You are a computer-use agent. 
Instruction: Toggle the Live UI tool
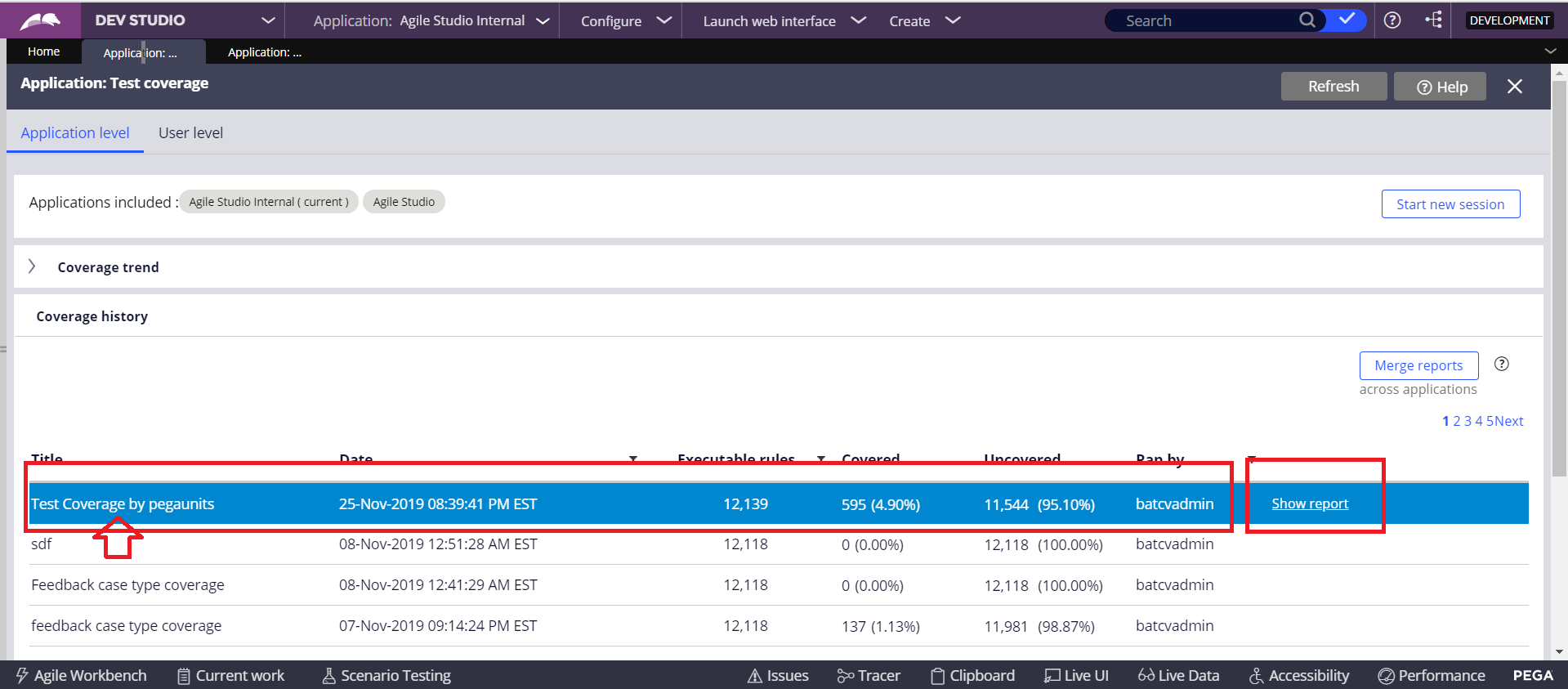point(1076,675)
